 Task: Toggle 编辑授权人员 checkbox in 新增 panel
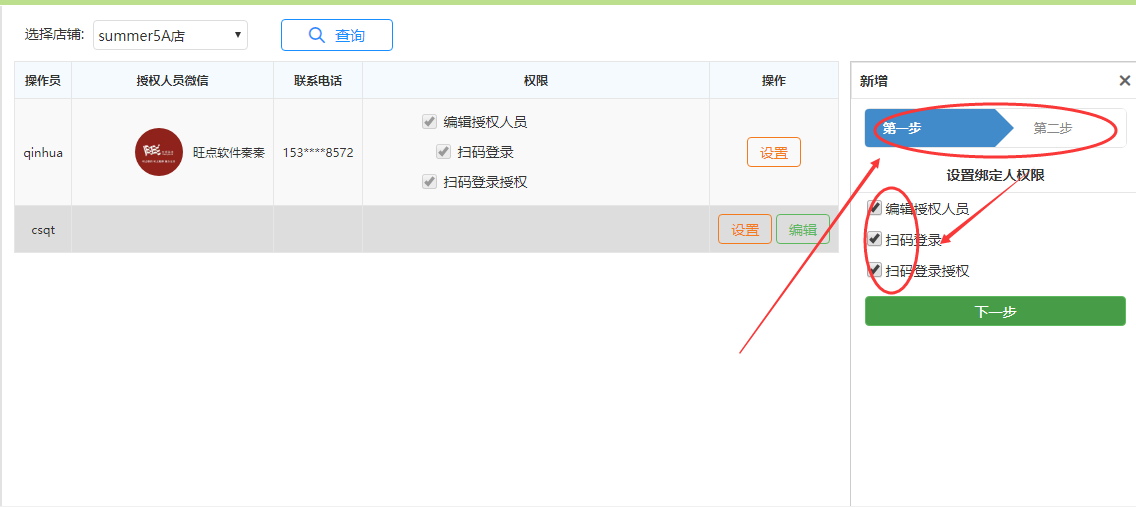tap(874, 209)
